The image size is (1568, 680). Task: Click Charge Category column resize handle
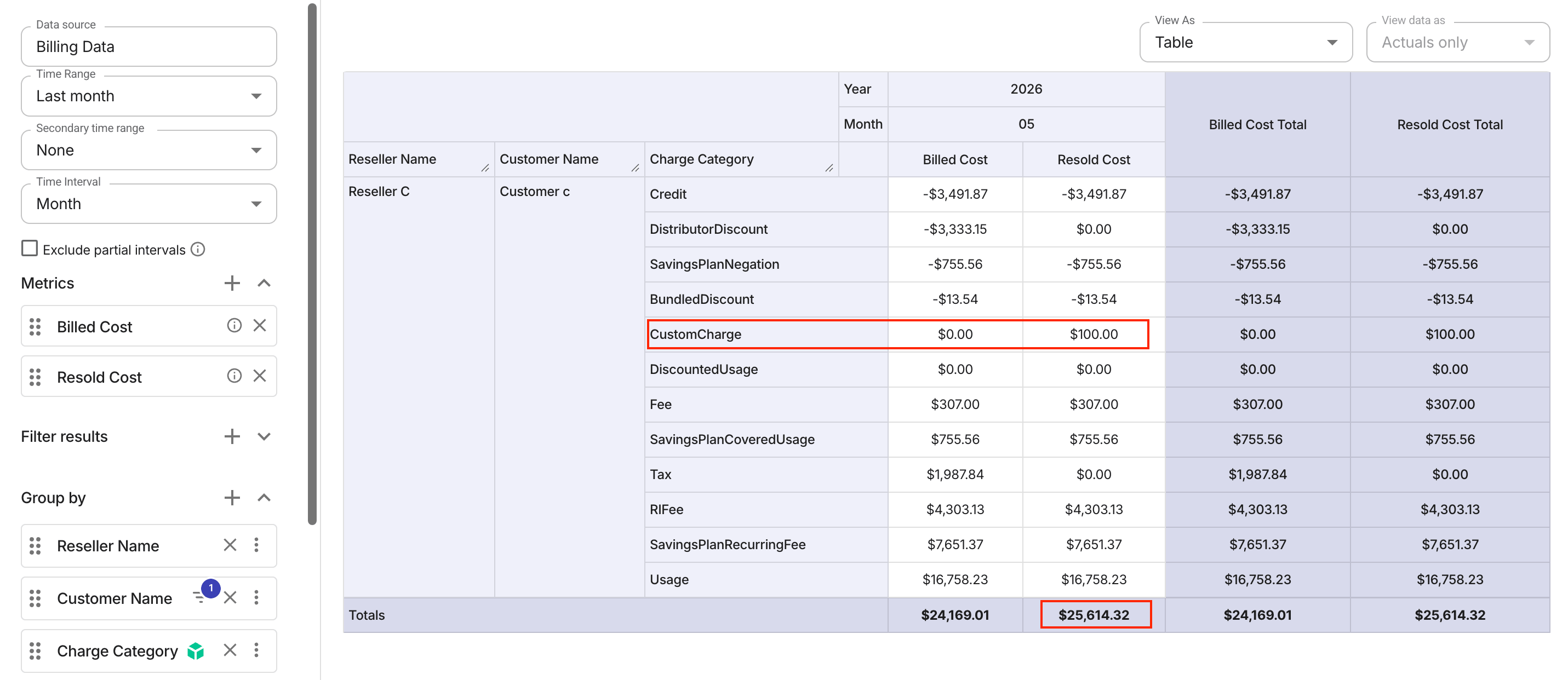(x=829, y=168)
